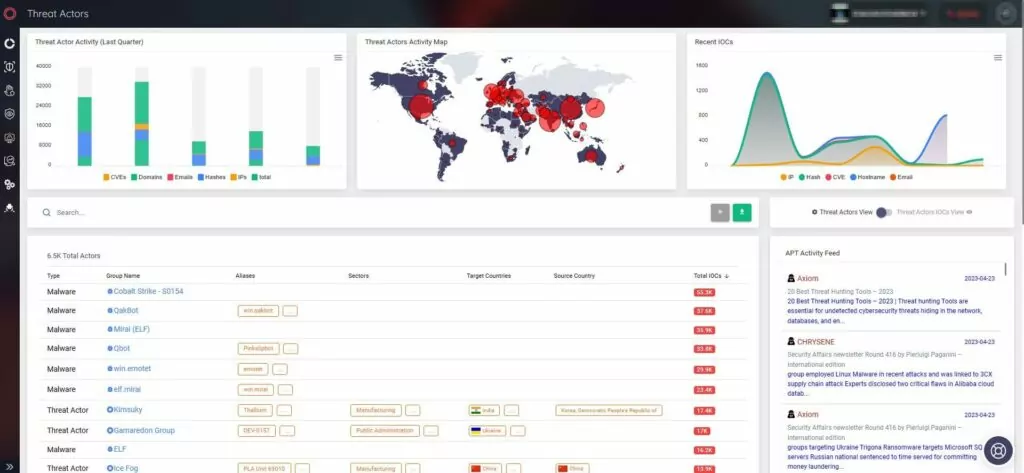The image size is (1024, 473).
Task: Click eye icon next to IOCs View
Action: point(969,212)
